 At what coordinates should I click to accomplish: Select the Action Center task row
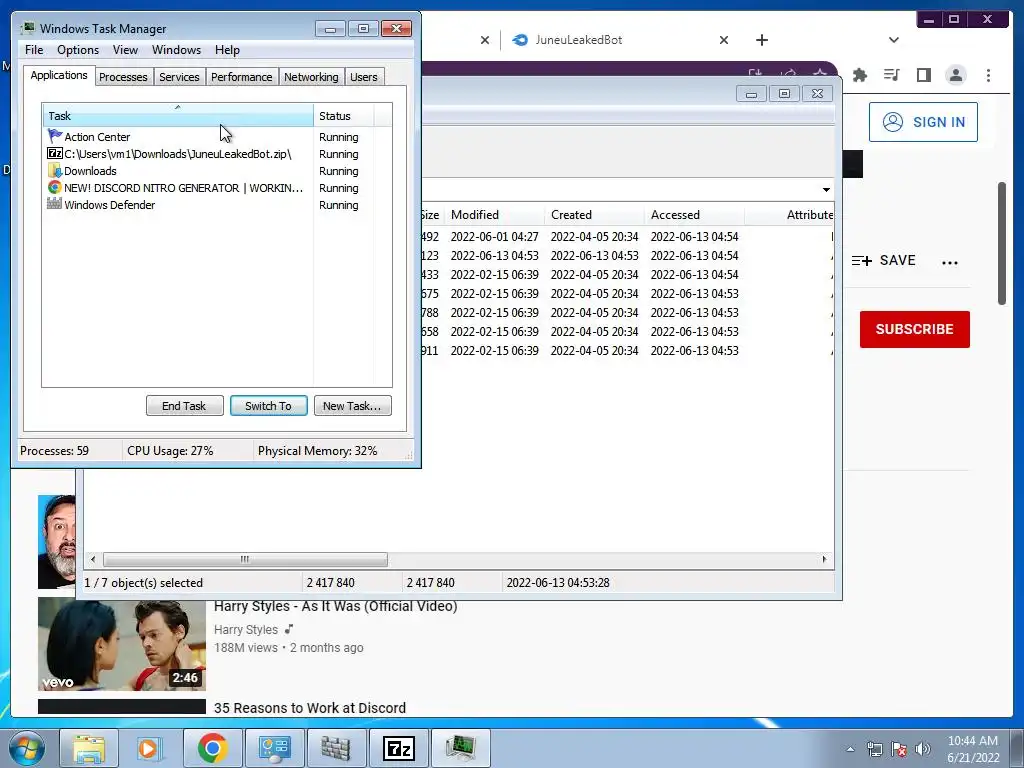pyautogui.click(x=217, y=137)
